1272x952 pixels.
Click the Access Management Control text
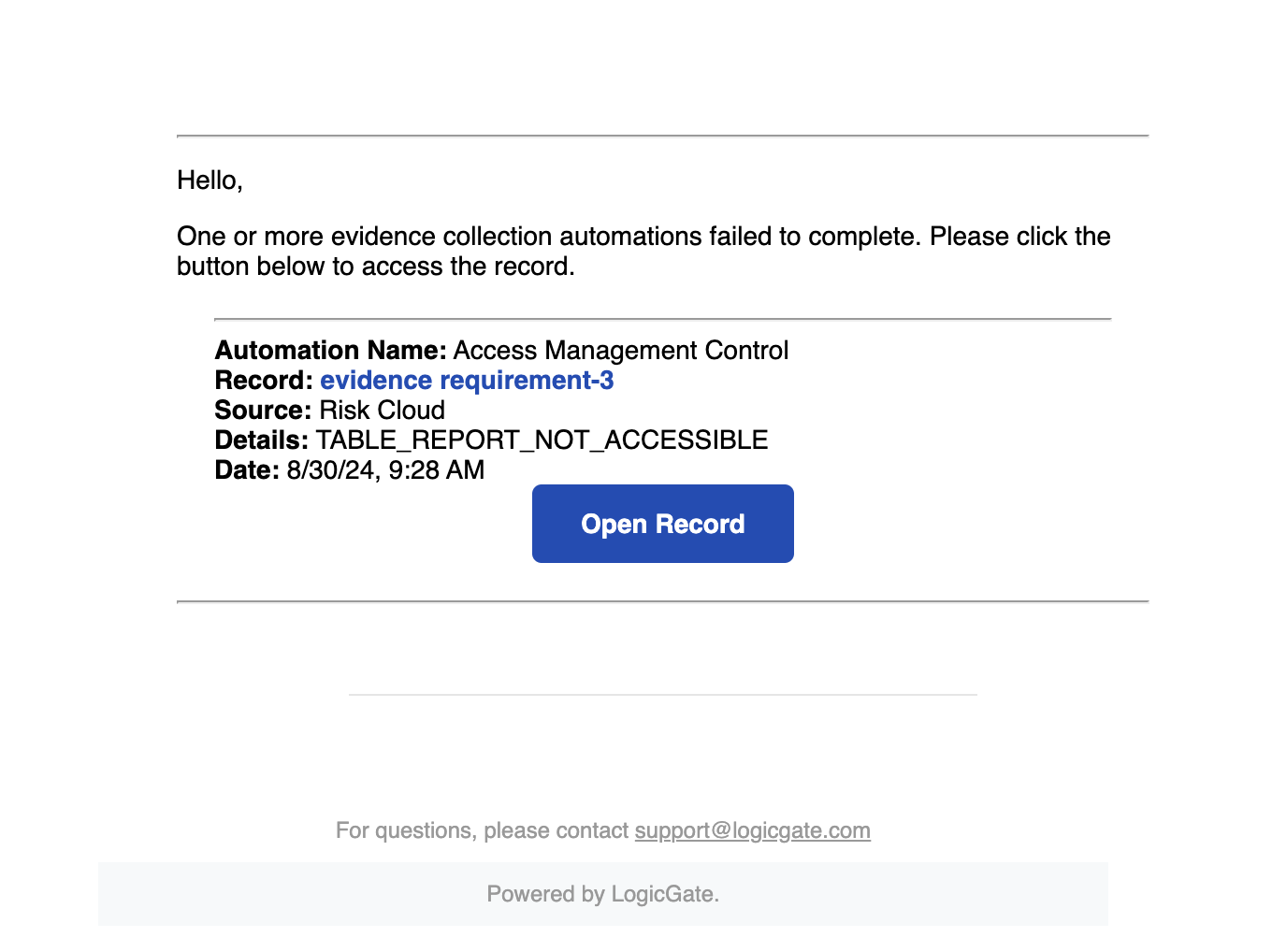click(619, 350)
